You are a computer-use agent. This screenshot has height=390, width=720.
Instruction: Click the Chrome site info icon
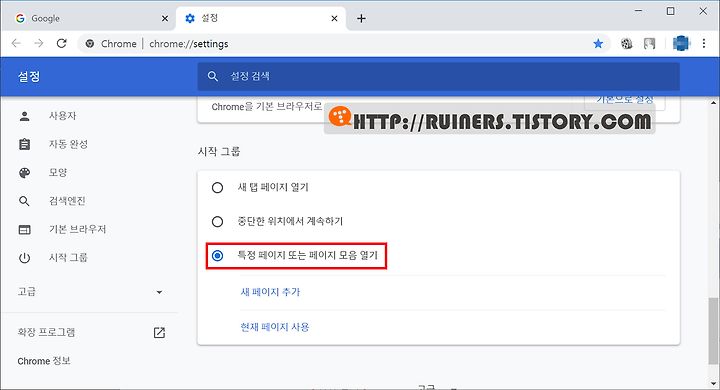pyautogui.click(x=90, y=44)
